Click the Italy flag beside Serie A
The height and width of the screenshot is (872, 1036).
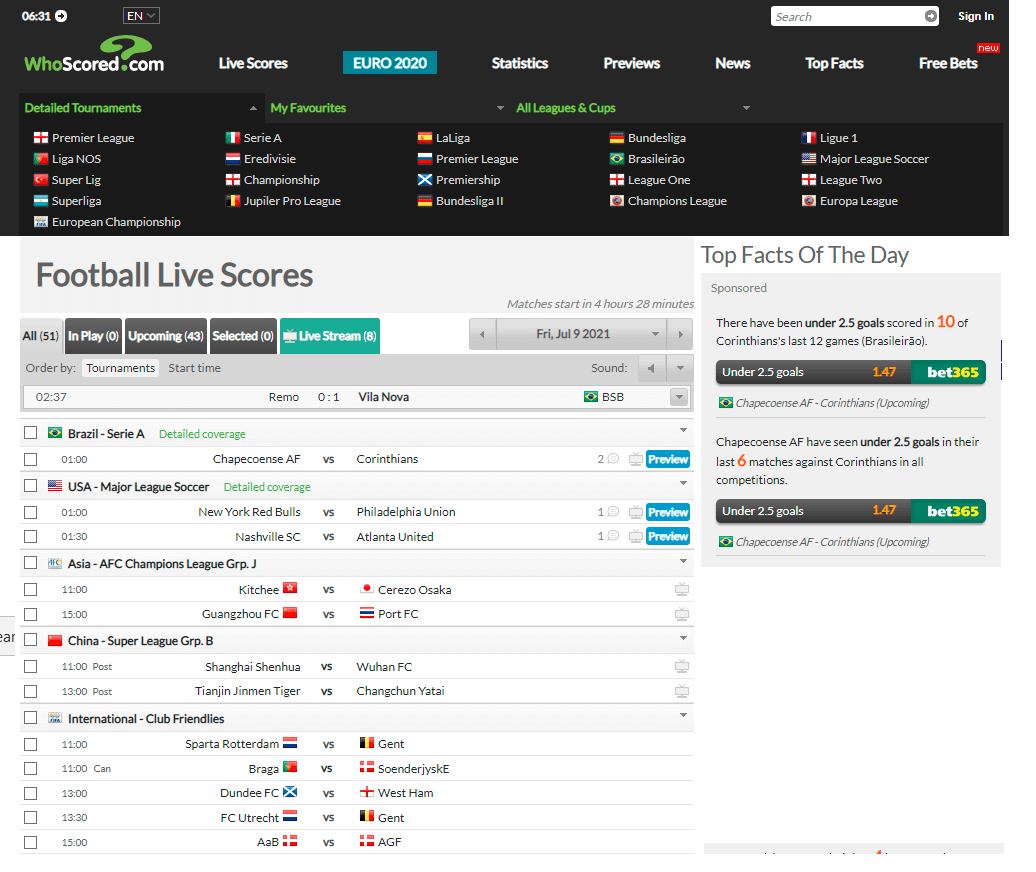click(233, 137)
